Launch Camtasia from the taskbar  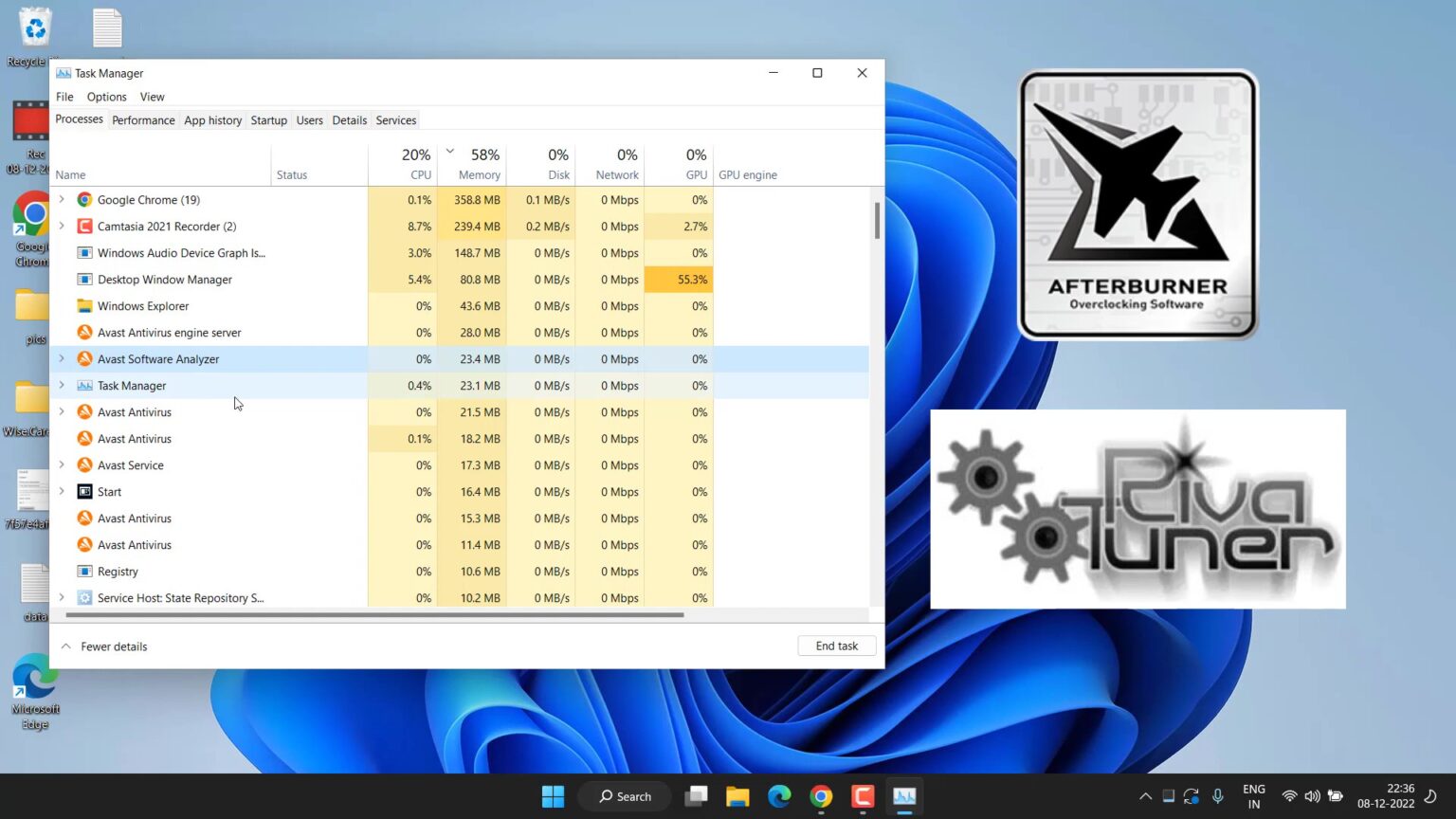tap(862, 796)
